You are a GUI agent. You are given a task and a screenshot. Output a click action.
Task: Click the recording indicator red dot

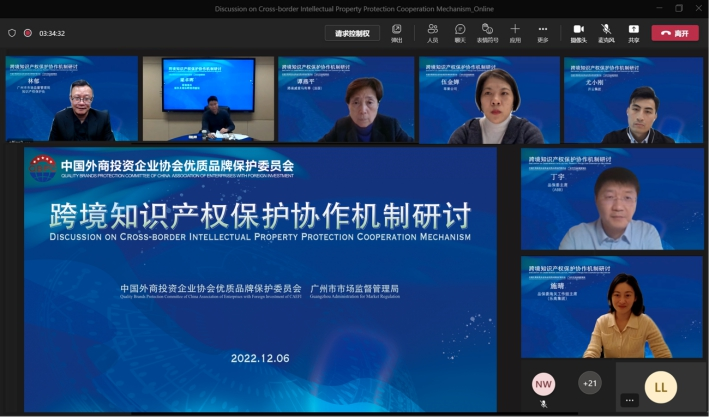tap(28, 33)
